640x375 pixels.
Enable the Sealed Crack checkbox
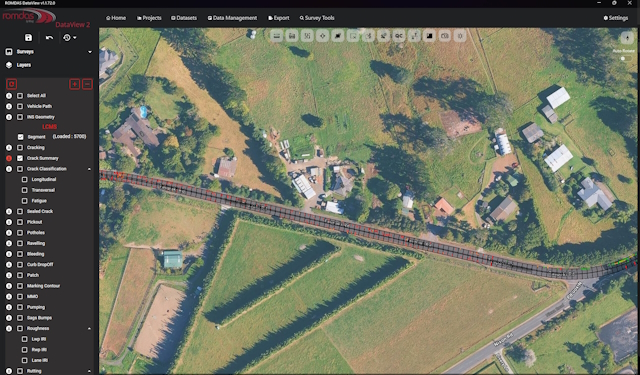tap(20, 211)
